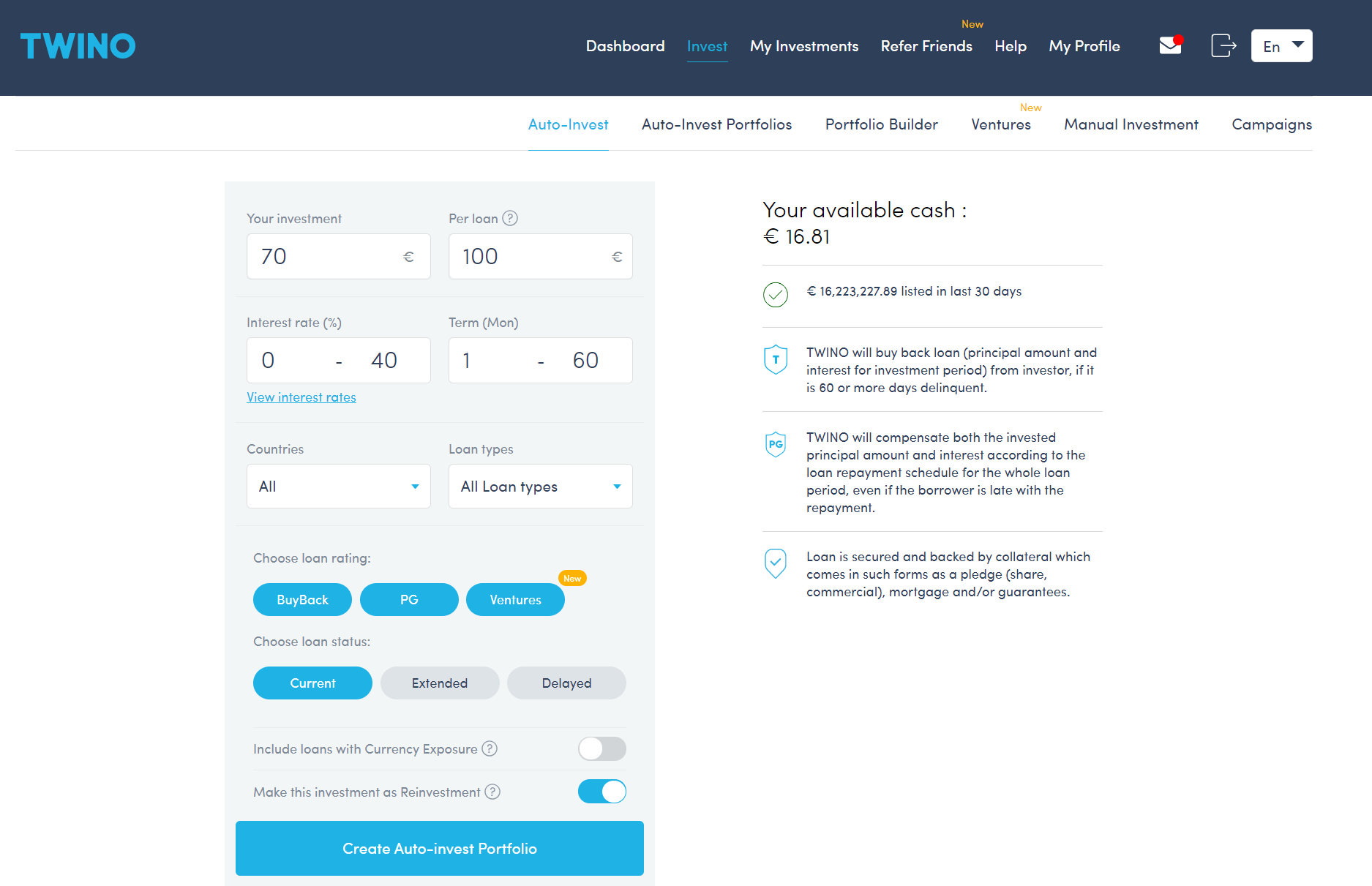The image size is (1372, 886).
Task: Click minimum interest rate value 0
Action: pyautogui.click(x=268, y=361)
